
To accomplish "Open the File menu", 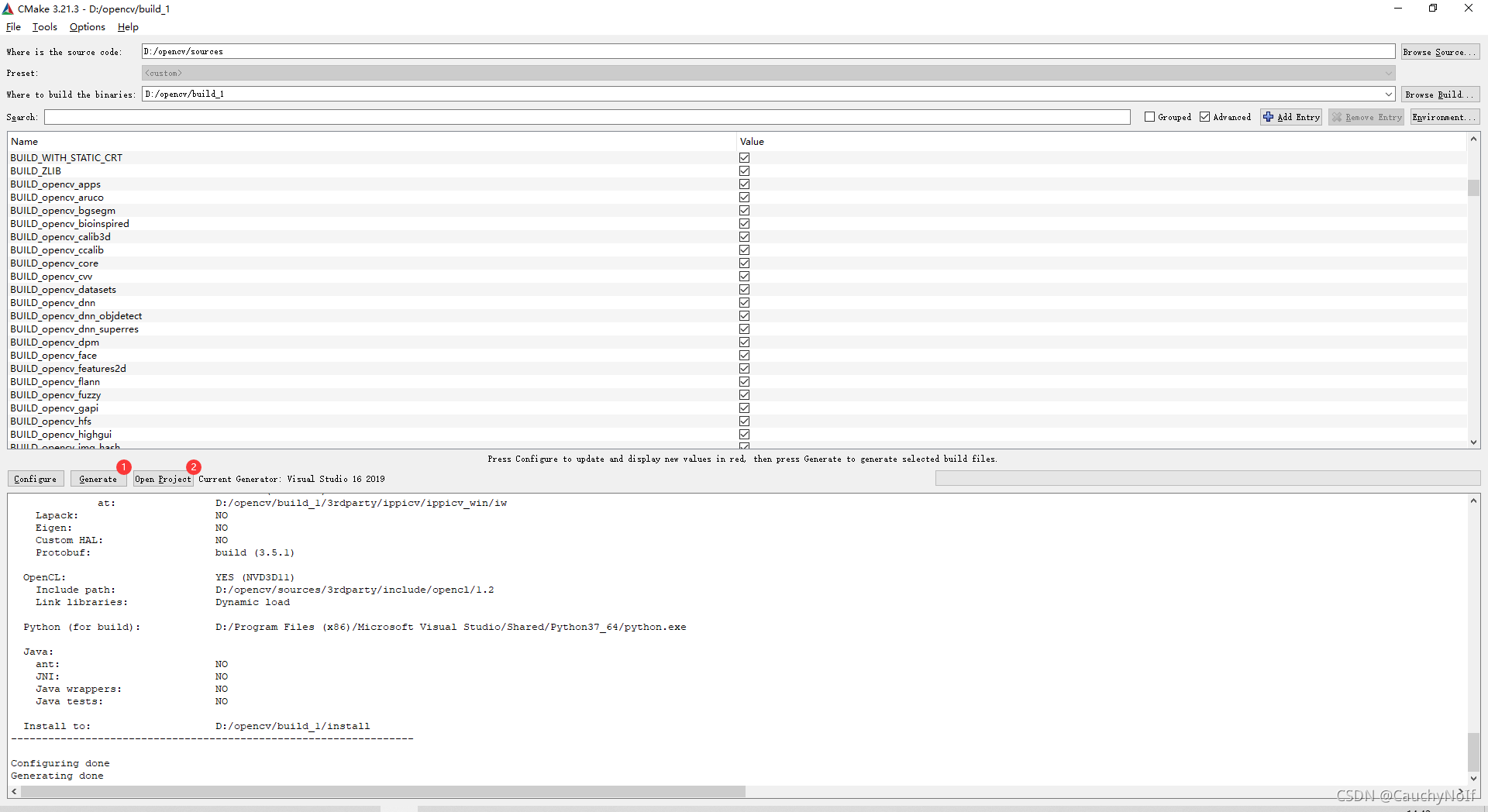I will [13, 27].
